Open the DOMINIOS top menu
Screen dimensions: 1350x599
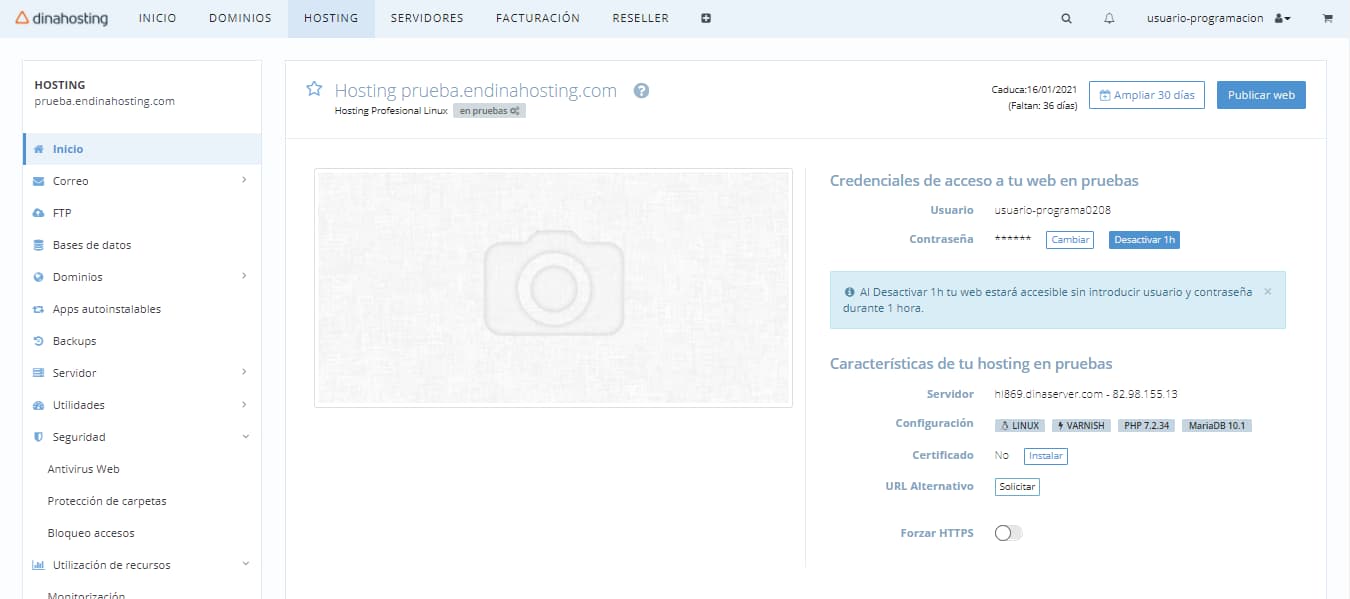pyautogui.click(x=240, y=18)
